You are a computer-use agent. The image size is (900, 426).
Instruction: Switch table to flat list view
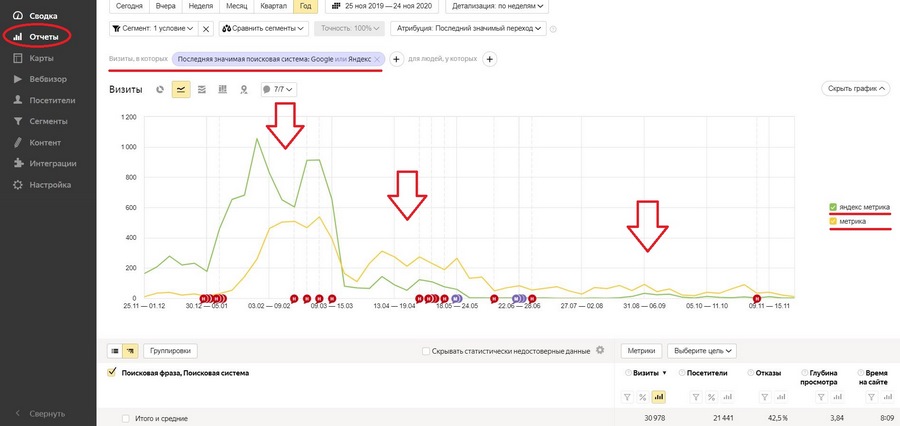115,351
